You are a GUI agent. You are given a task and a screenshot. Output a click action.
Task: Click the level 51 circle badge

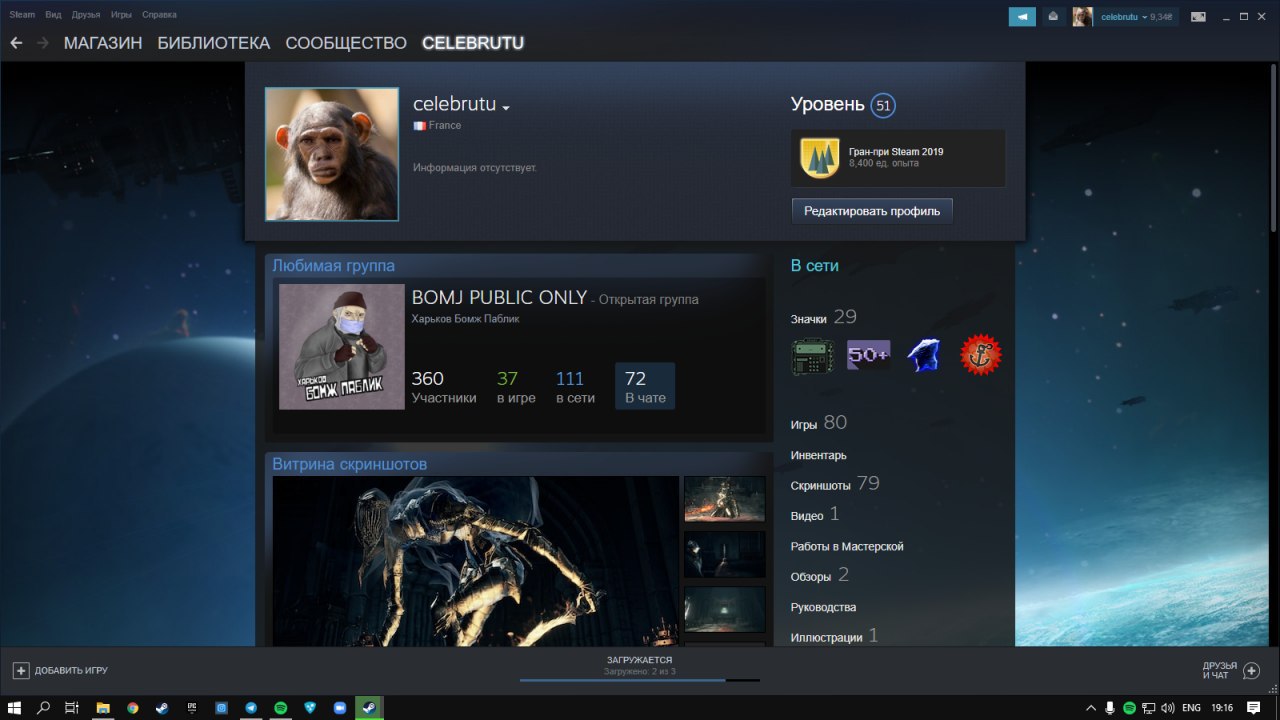[882, 105]
